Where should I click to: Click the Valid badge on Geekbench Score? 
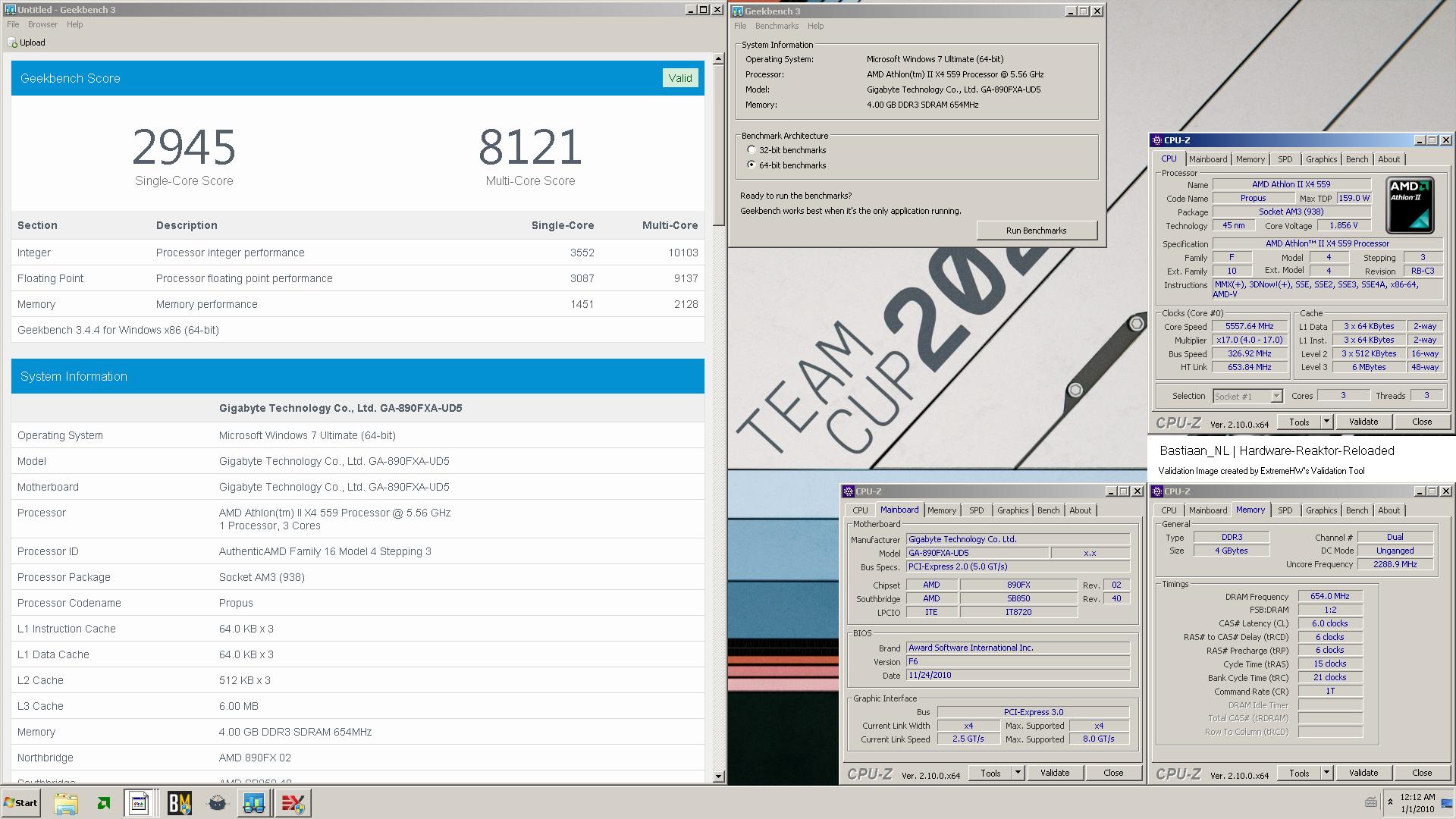click(x=679, y=78)
